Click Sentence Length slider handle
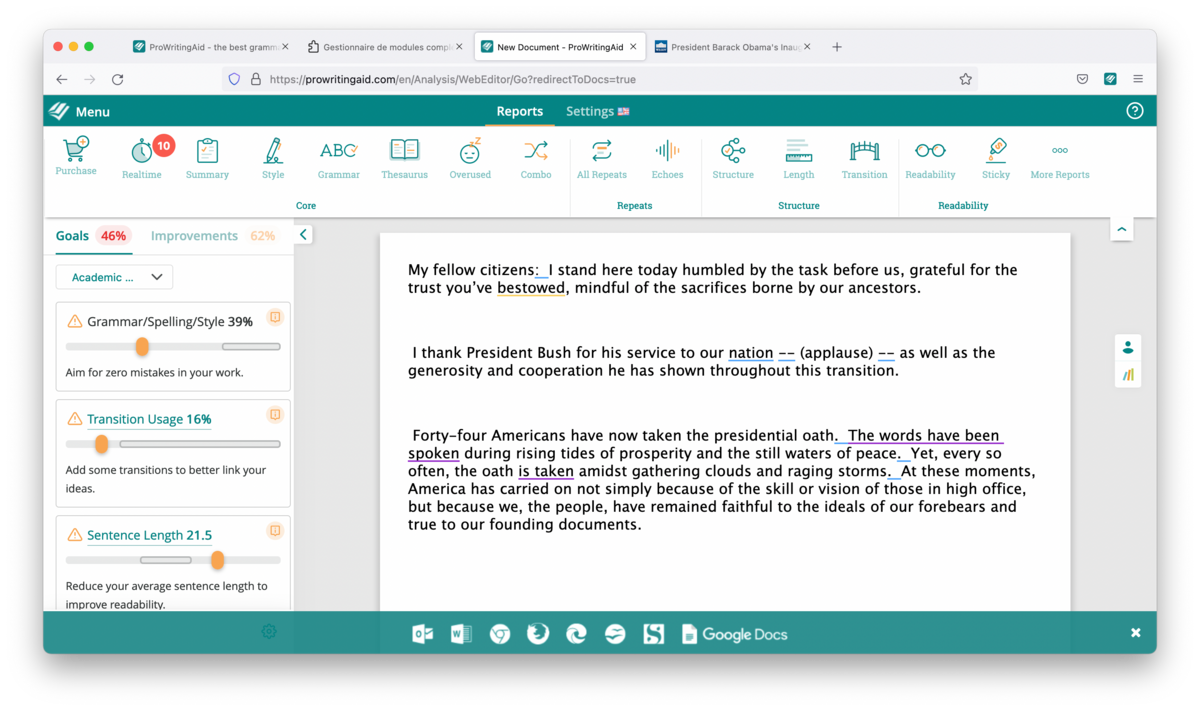 pos(217,560)
